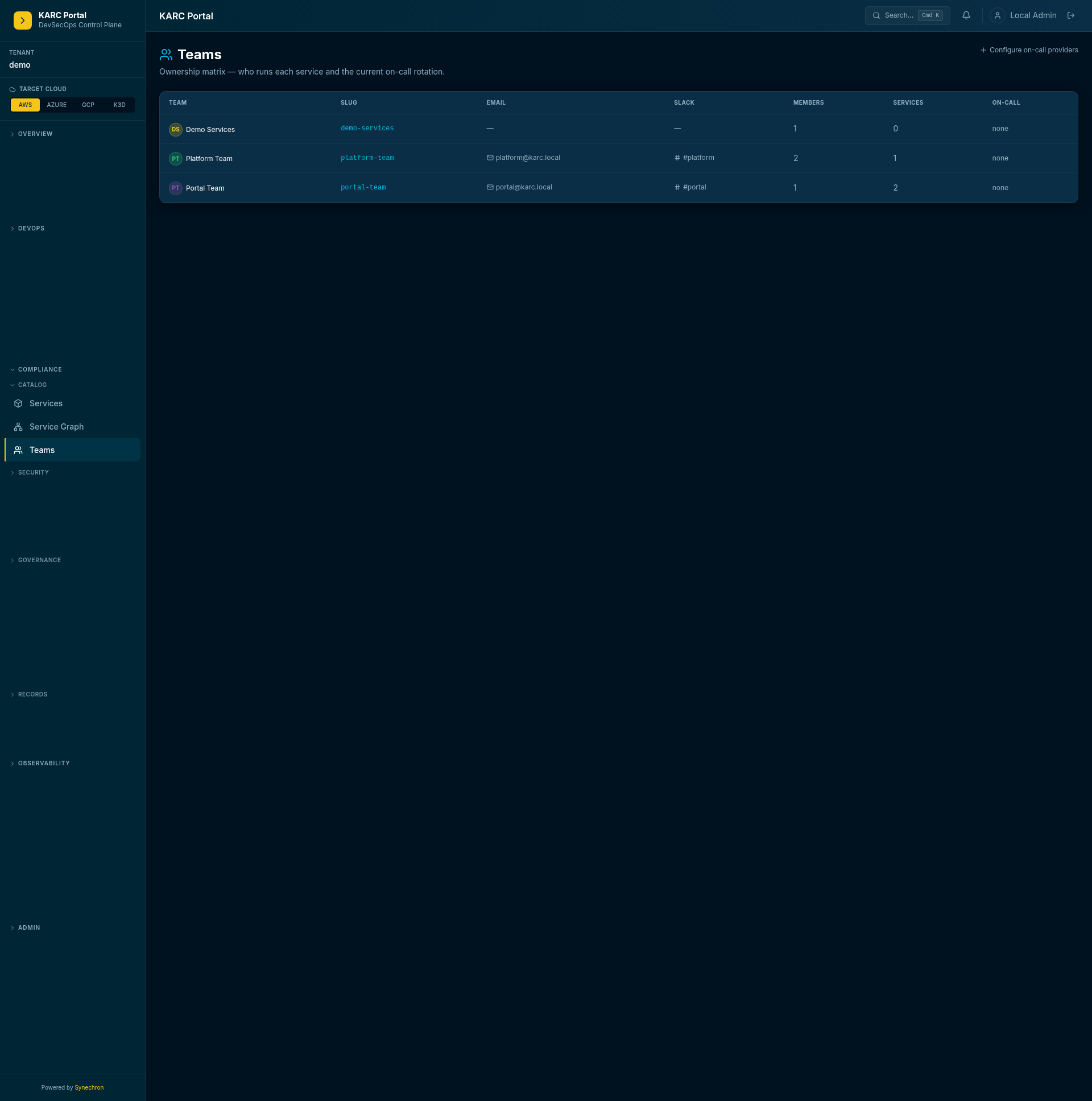Click the user avatar icon beside Local Admin
The image size is (1092, 1101).
point(998,15)
